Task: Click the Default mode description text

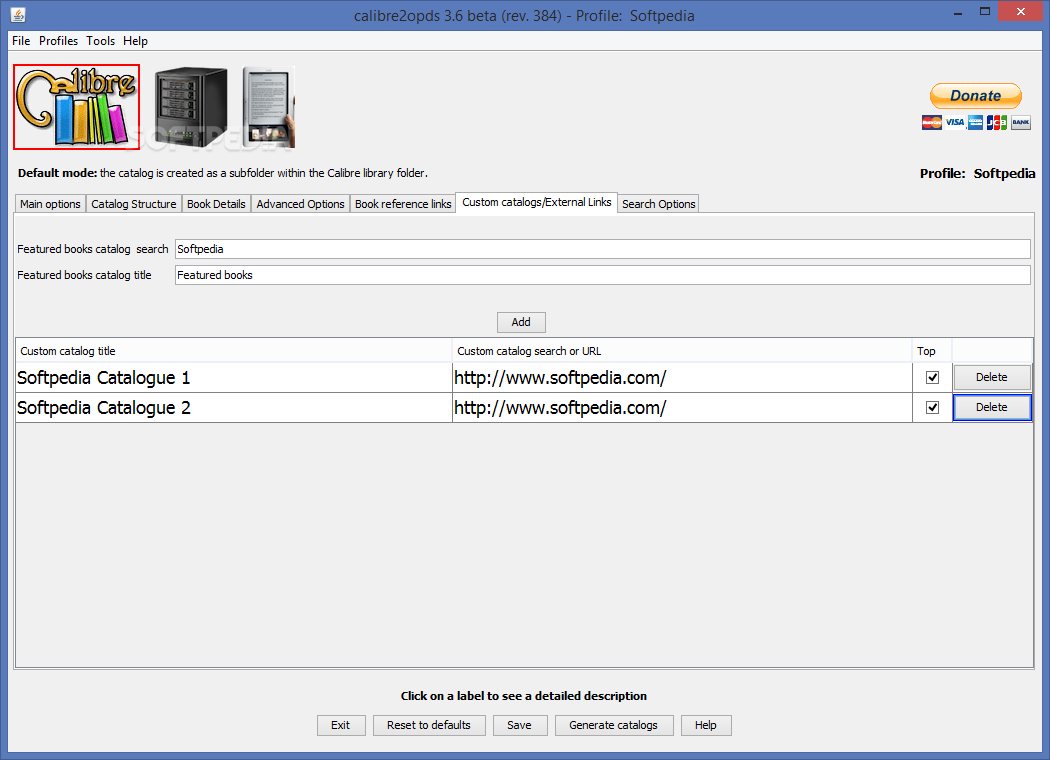Action: [x=222, y=173]
